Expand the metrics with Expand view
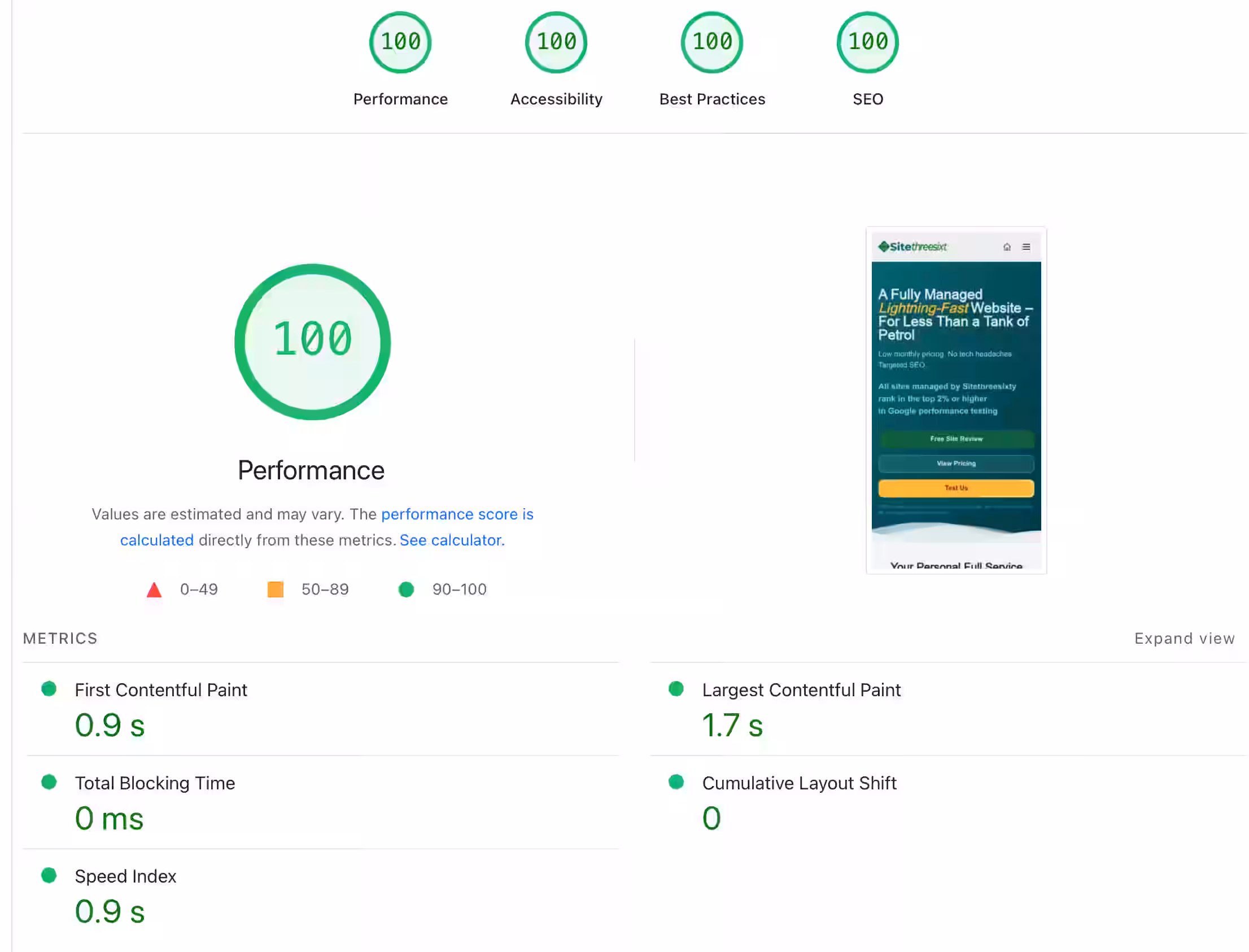The image size is (1249, 952). point(1184,638)
